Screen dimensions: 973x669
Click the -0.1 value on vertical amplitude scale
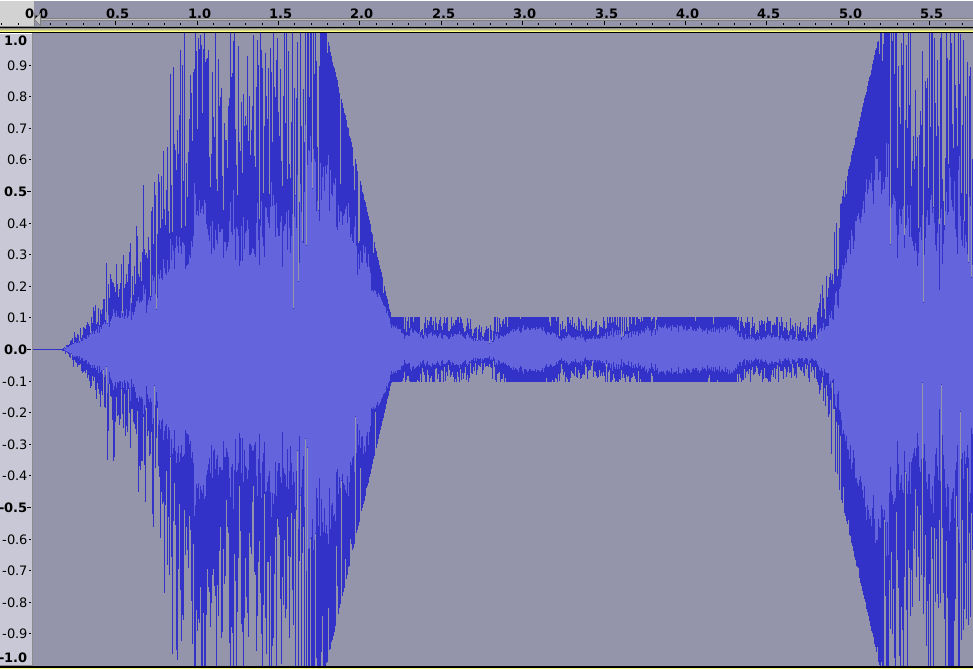point(15,381)
